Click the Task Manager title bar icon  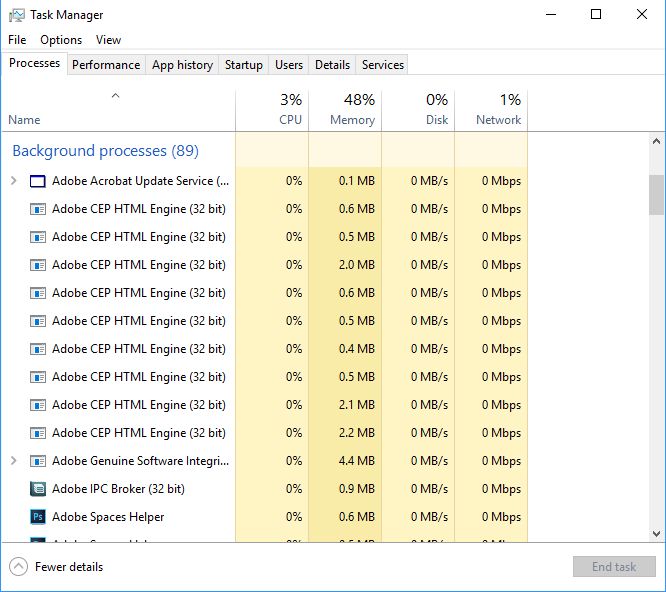click(17, 15)
